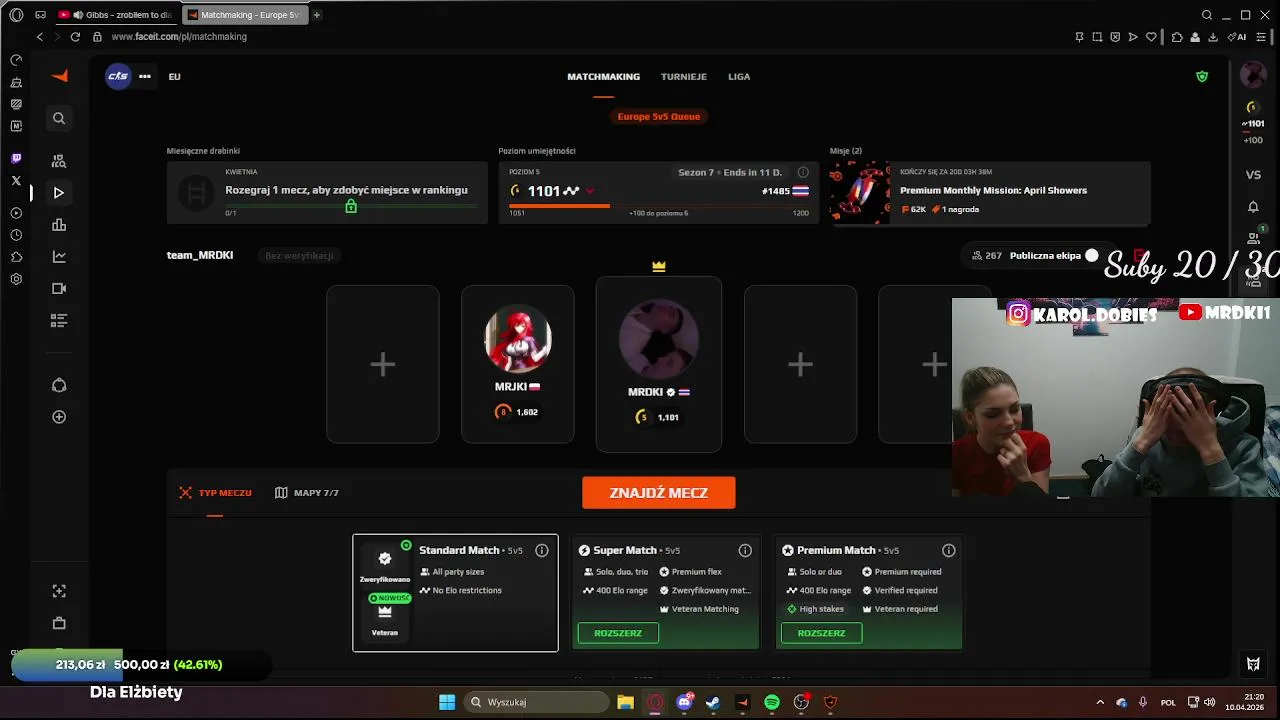Add player in first empty slot
The width and height of the screenshot is (1280, 720).
pyautogui.click(x=383, y=364)
